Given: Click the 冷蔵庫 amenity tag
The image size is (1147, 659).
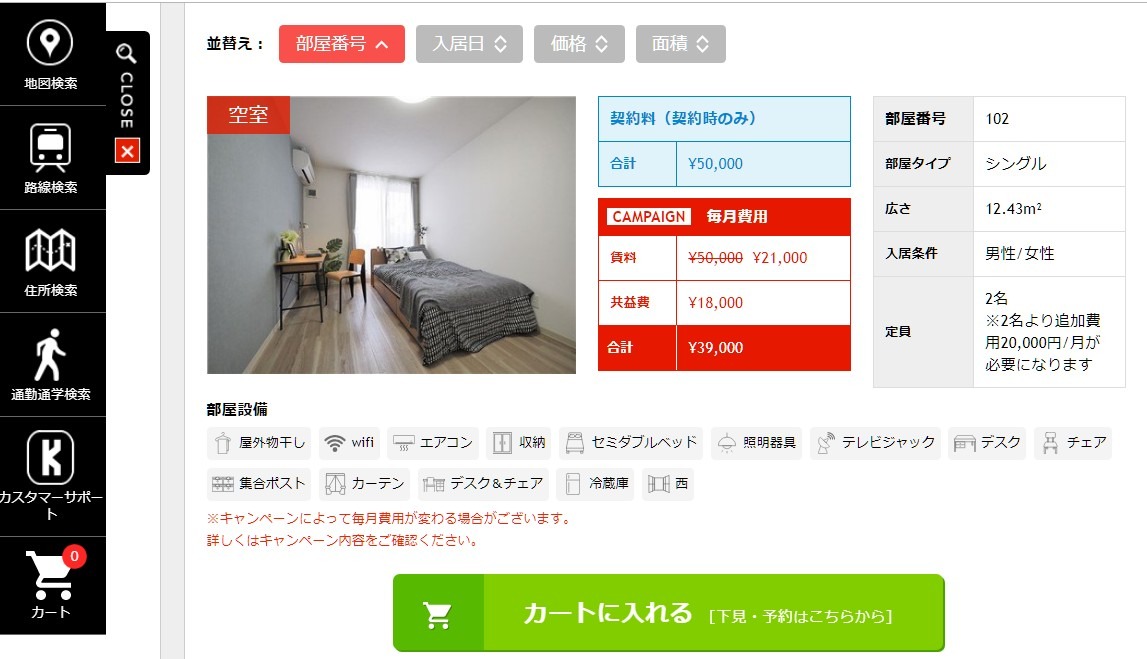Looking at the screenshot, I should click(596, 483).
